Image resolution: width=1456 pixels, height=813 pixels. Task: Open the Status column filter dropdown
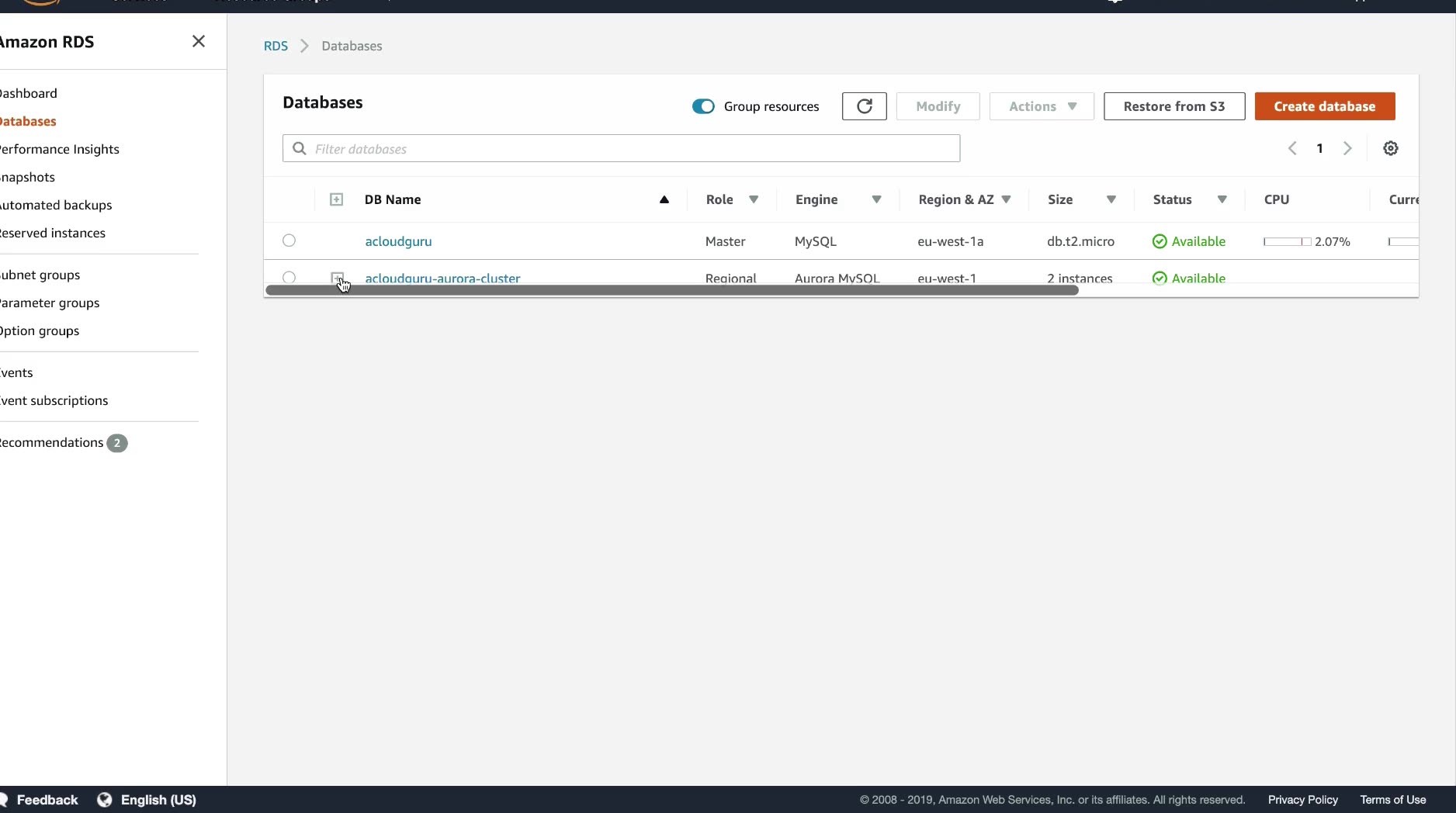point(1222,199)
